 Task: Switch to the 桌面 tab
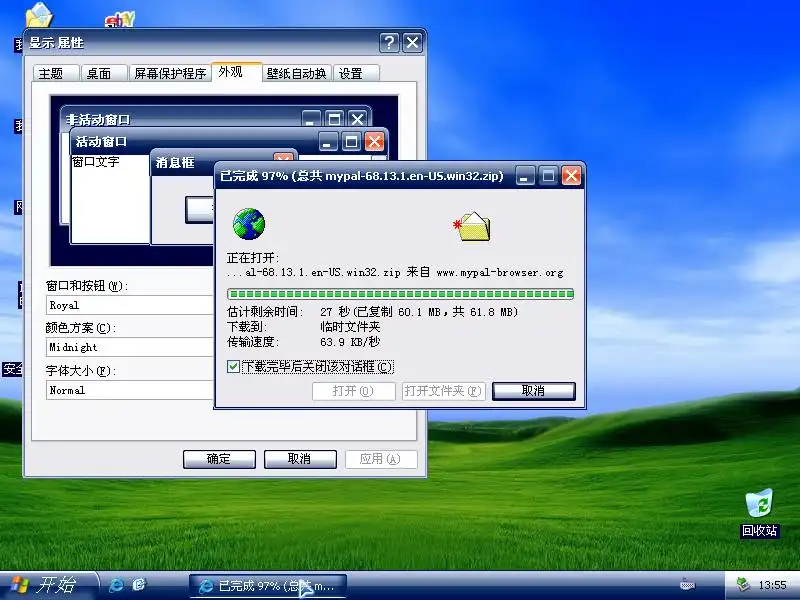point(104,73)
